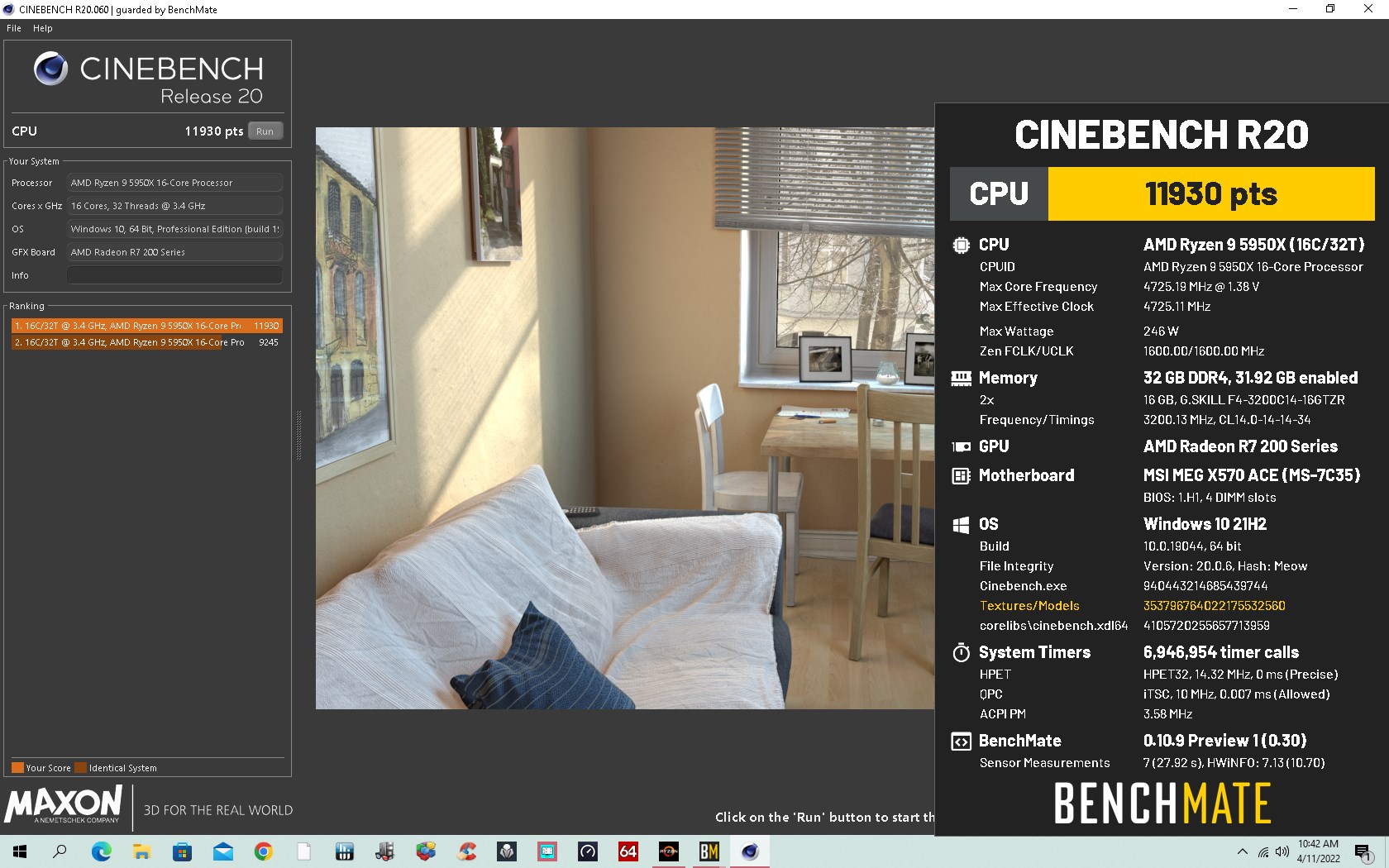
Task: Open Windows taskbar search
Action: pyautogui.click(x=60, y=851)
